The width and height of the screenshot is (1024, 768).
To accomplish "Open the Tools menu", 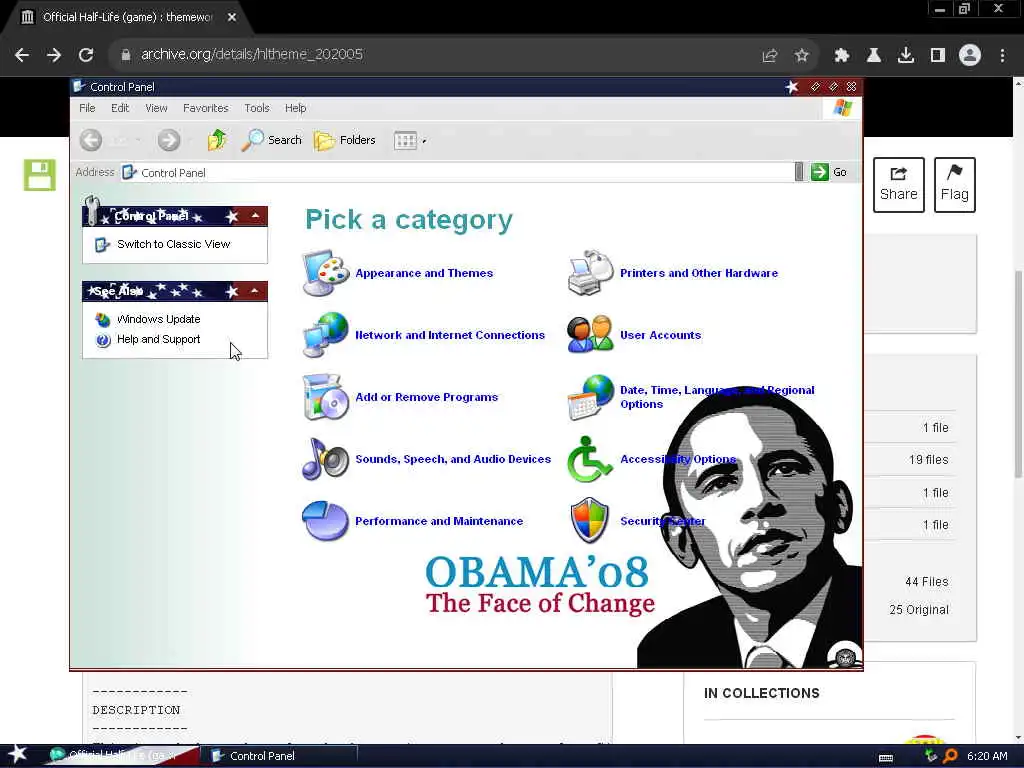I will click(x=257, y=108).
